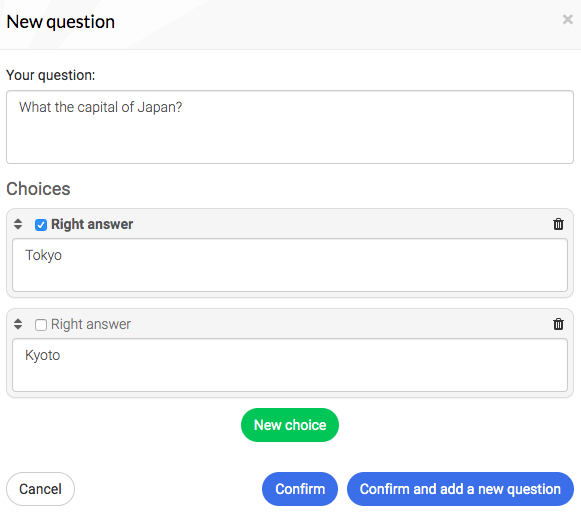Uncheck Right answer for the Tokyo choice
Screen dimensions: 581x515
click(41, 225)
